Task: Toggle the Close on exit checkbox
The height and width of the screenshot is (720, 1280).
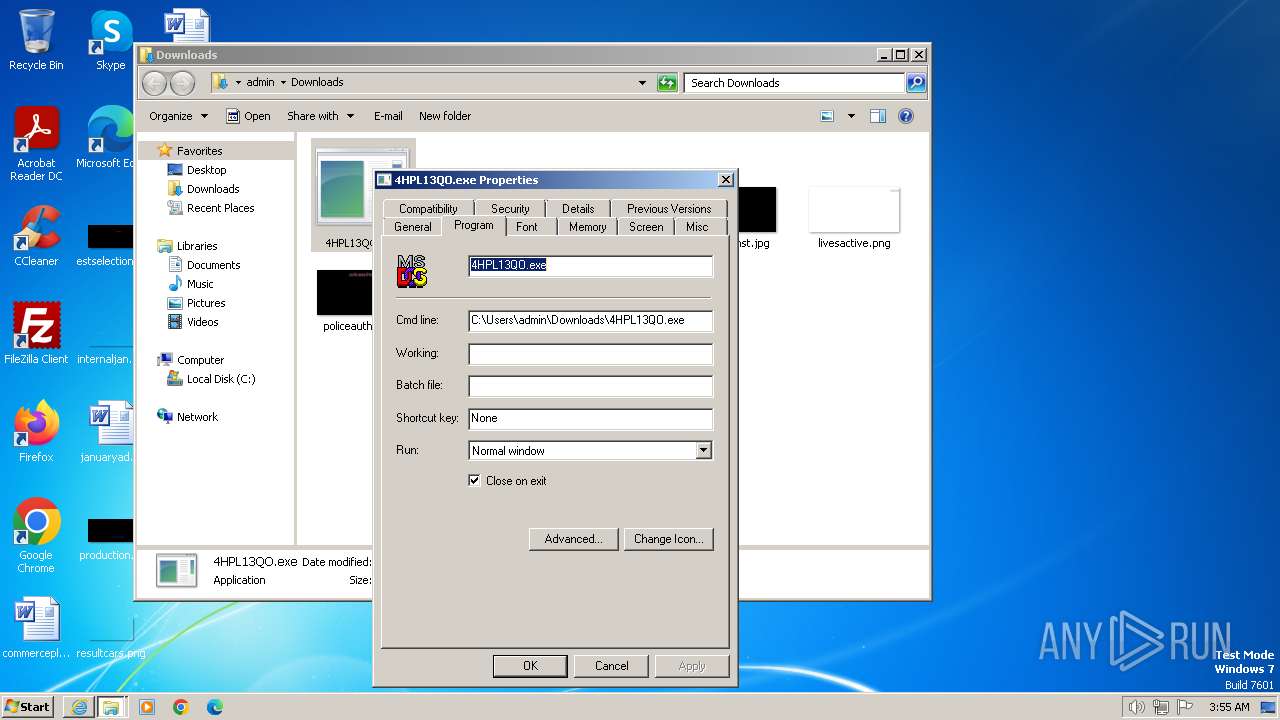Action: [x=474, y=481]
